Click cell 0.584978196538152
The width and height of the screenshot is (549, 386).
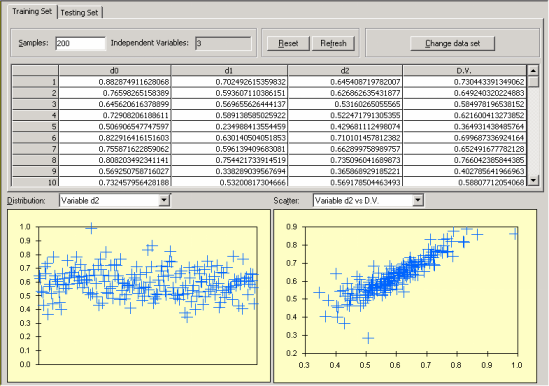click(464, 104)
